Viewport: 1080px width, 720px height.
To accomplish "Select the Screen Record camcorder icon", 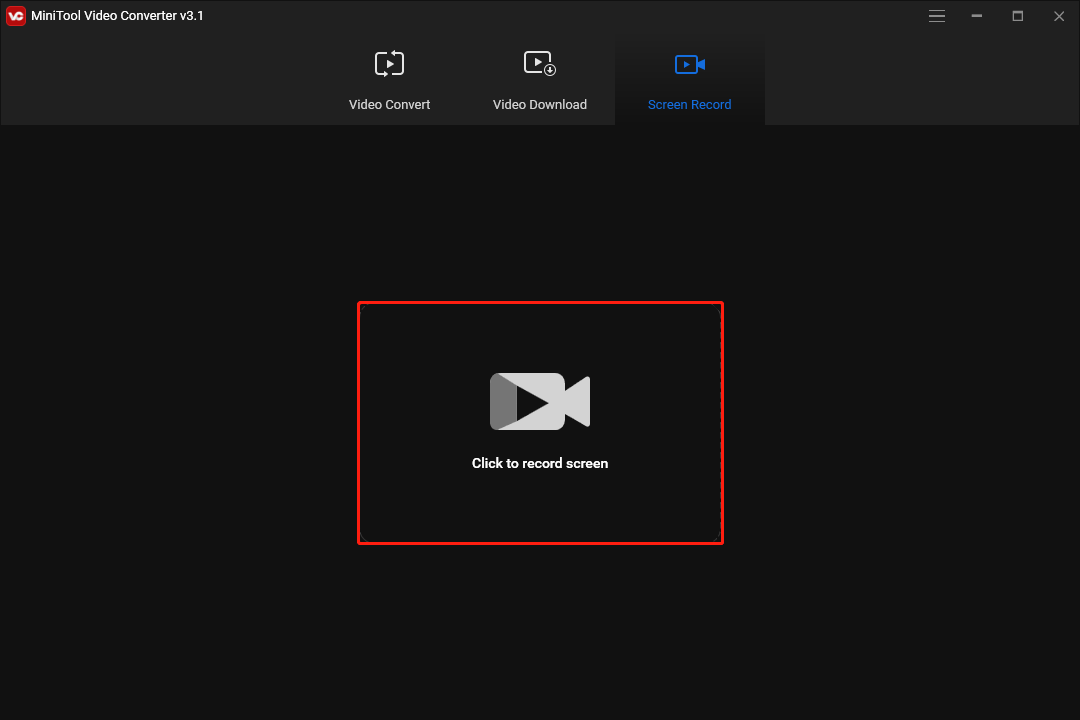I will [x=689, y=63].
